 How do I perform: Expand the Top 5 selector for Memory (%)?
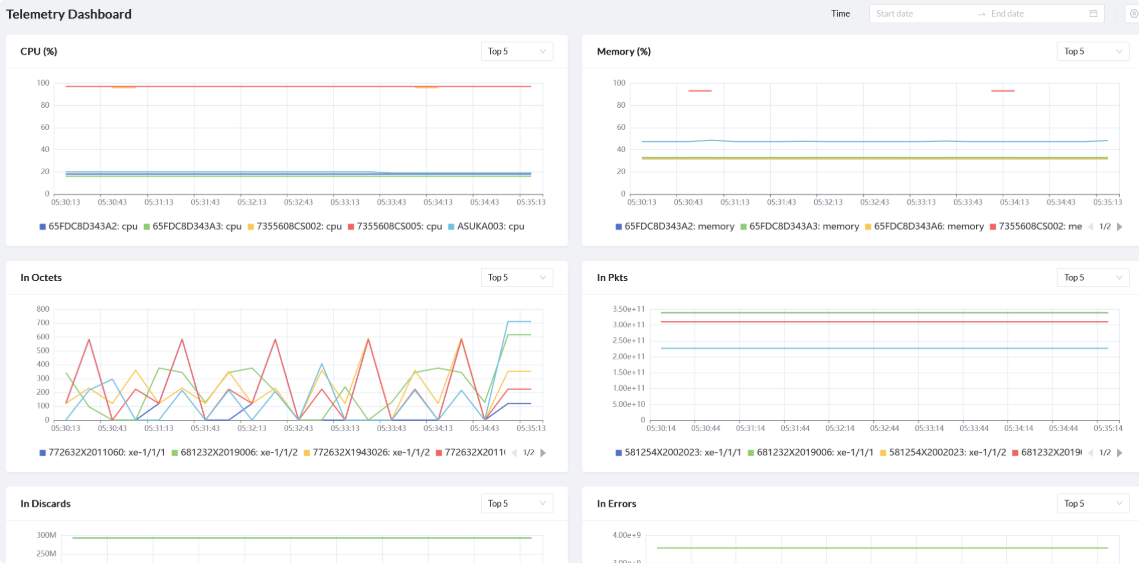1092,51
